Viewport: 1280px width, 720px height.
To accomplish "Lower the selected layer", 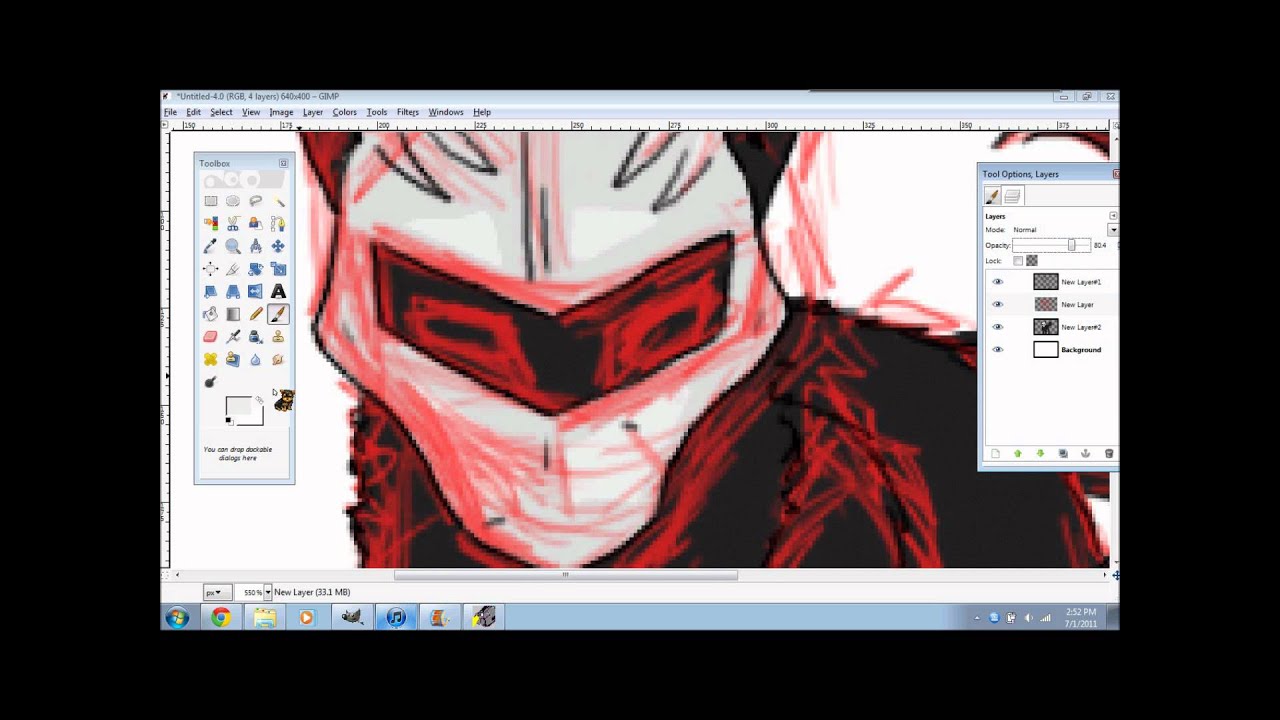I will (x=1041, y=454).
